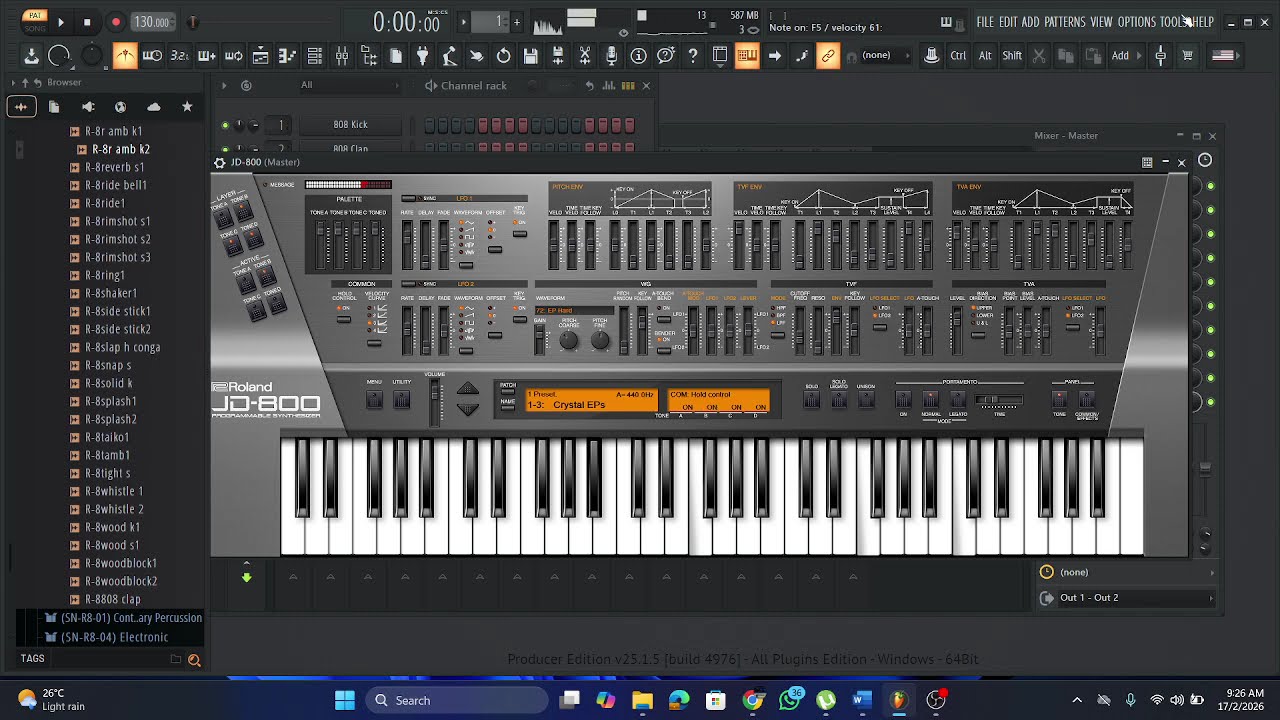Click the right arrow toolbar icon
Viewport: 1280px width, 720px height.
[775, 56]
